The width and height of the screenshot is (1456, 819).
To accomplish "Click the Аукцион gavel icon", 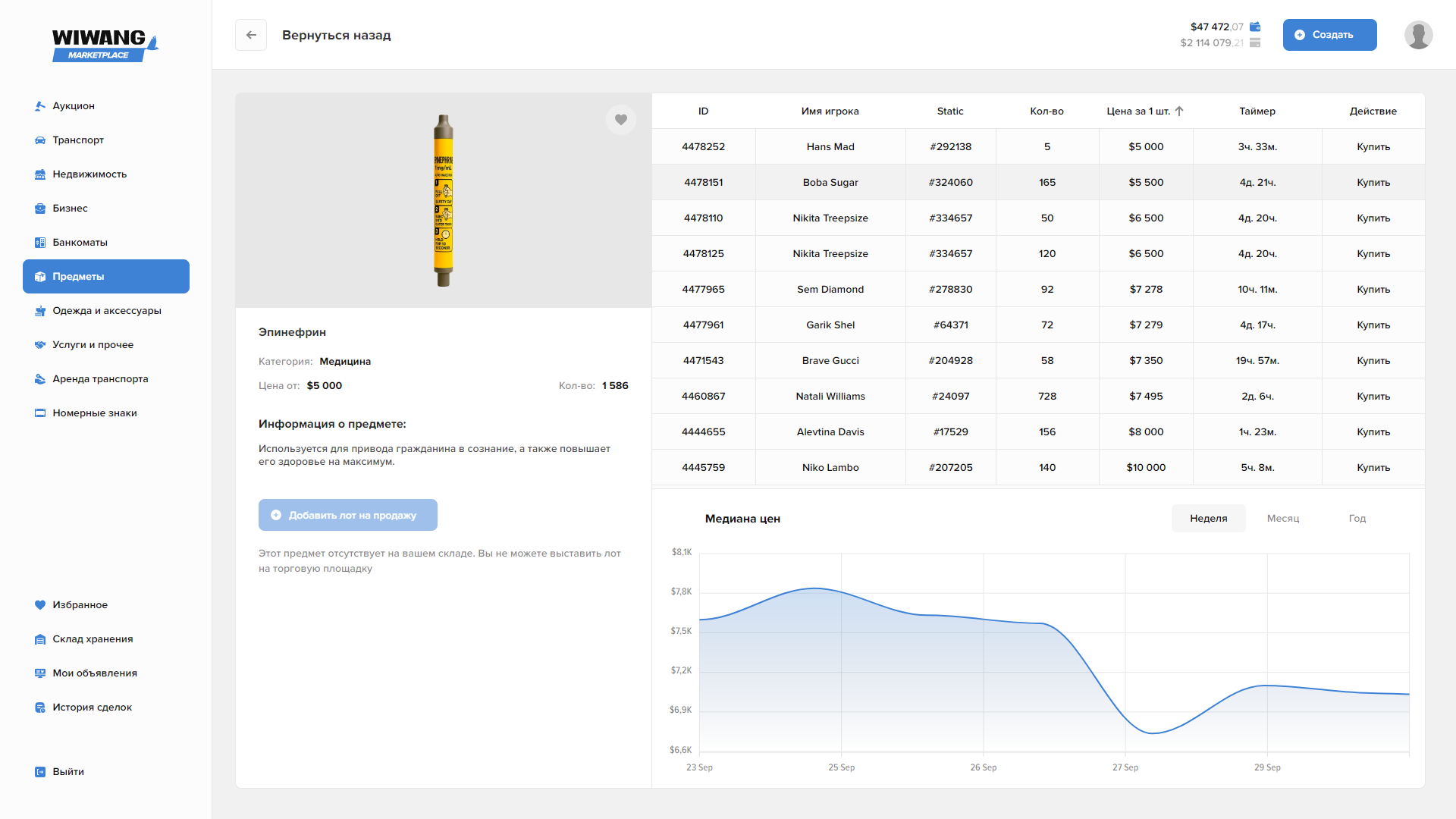I will pos(40,106).
